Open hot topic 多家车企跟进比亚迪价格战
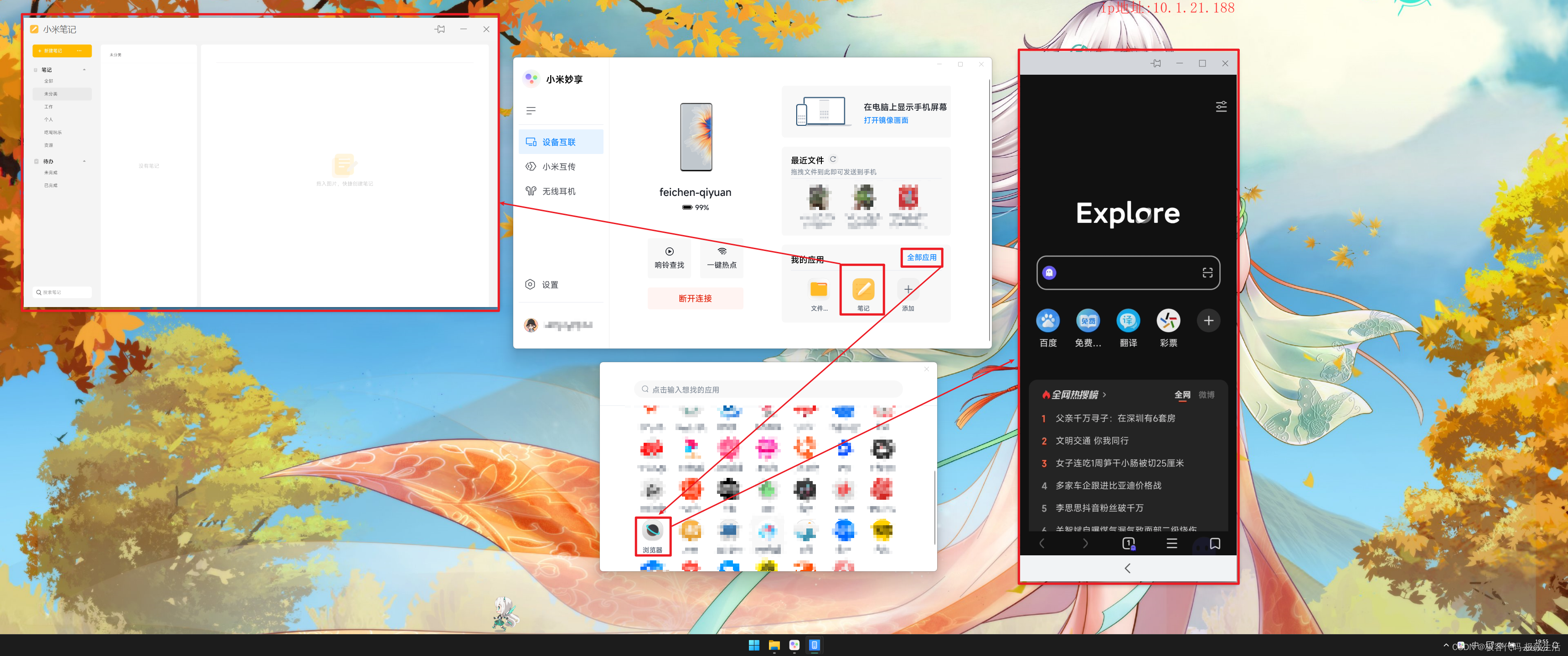 point(1108,486)
